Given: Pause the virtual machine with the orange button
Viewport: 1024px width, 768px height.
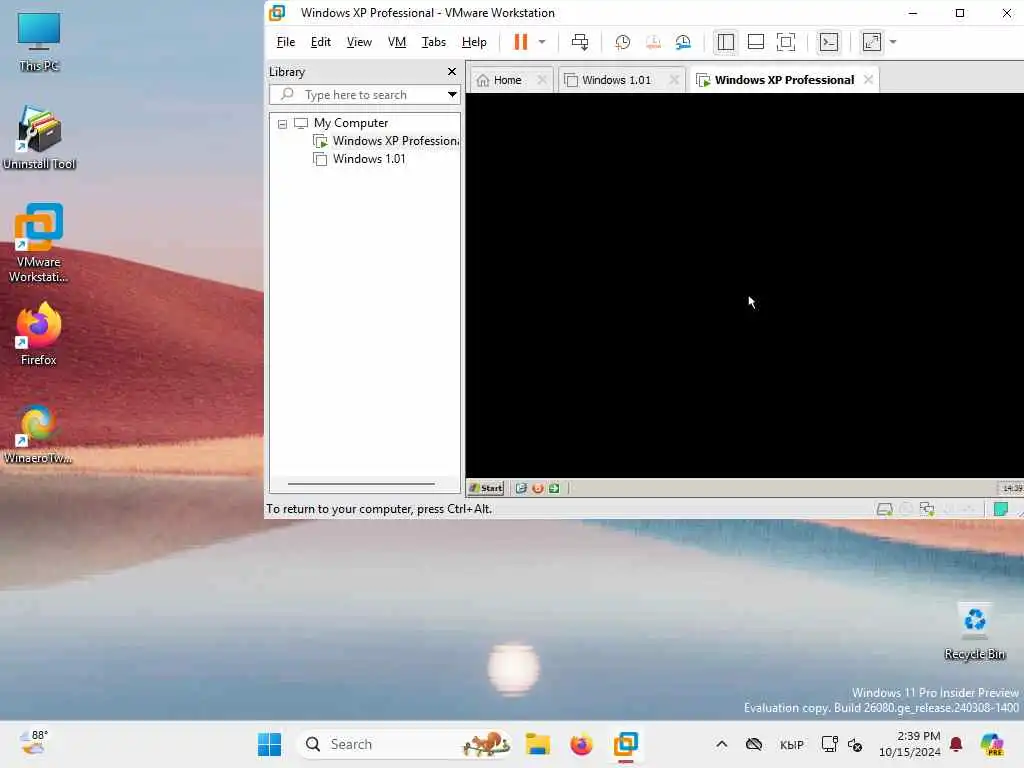Looking at the screenshot, I should (520, 42).
